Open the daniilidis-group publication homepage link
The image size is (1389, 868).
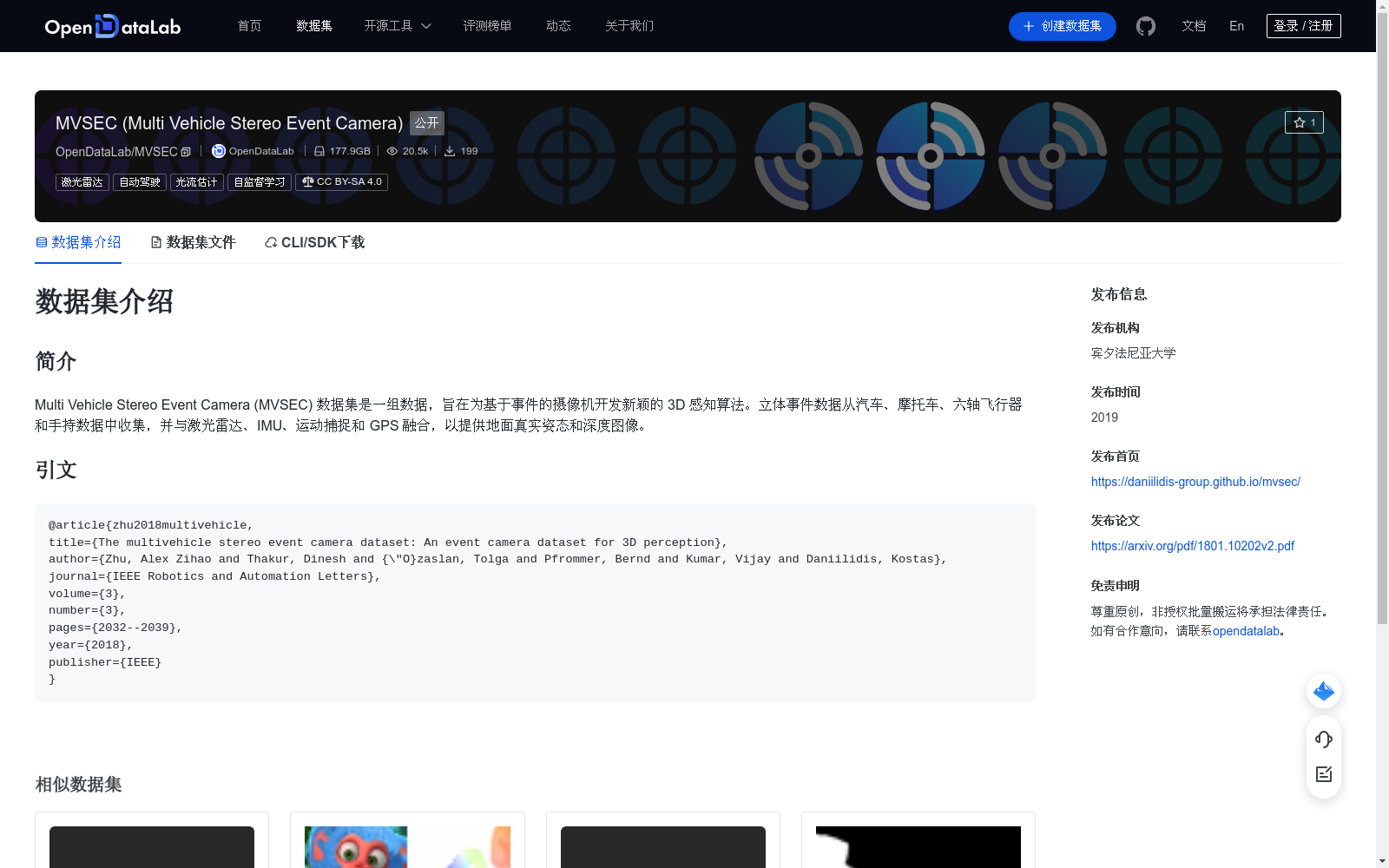pyautogui.click(x=1195, y=482)
